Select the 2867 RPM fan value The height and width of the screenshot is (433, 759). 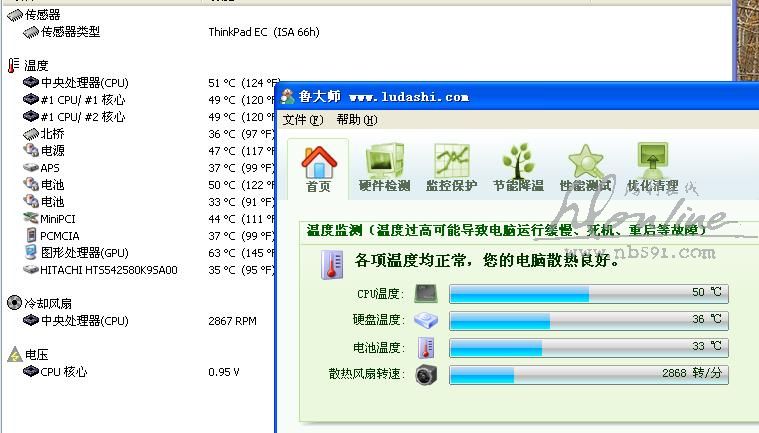pyautogui.click(x=232, y=321)
